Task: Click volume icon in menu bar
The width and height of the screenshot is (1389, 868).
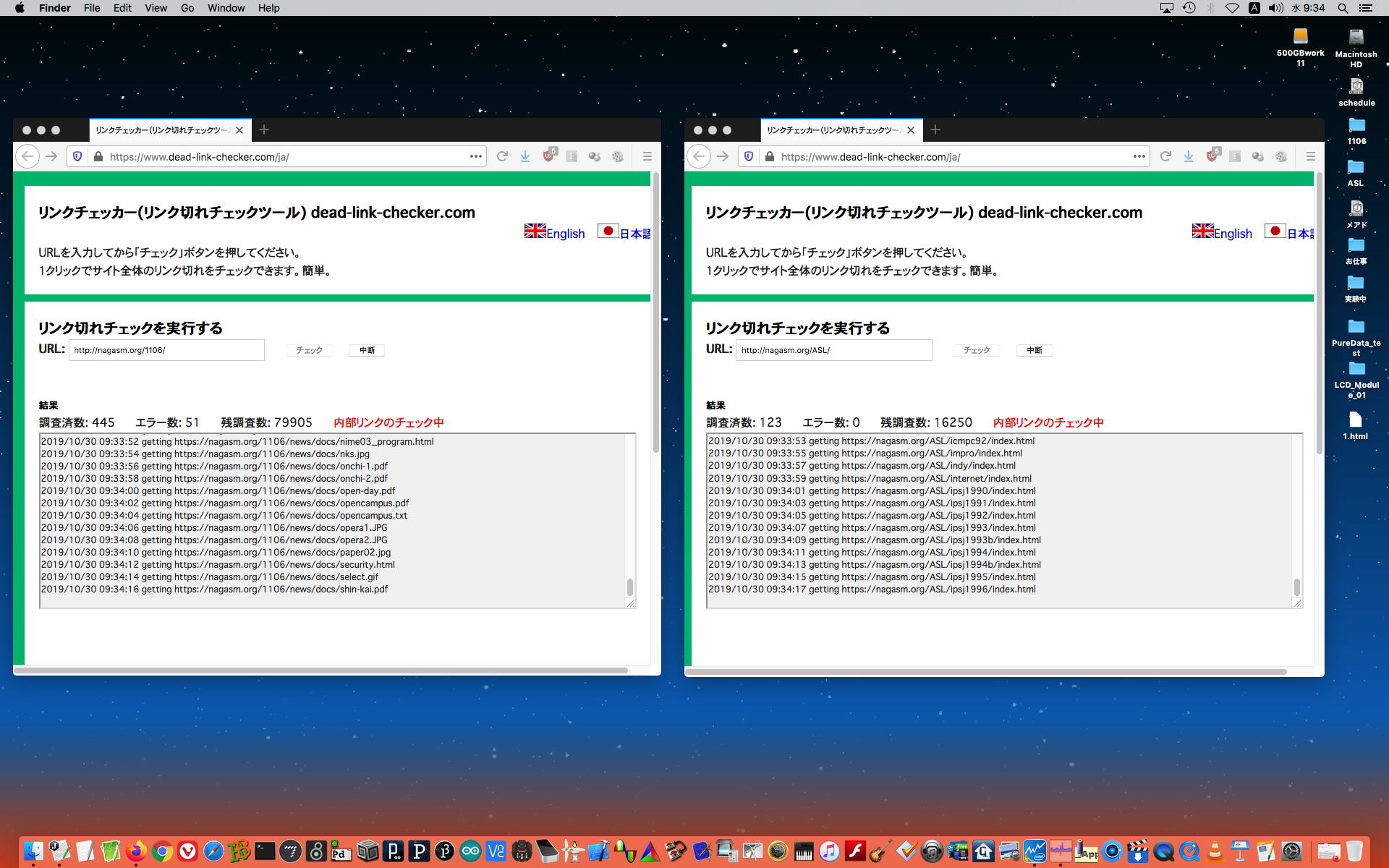Action: (x=1276, y=8)
